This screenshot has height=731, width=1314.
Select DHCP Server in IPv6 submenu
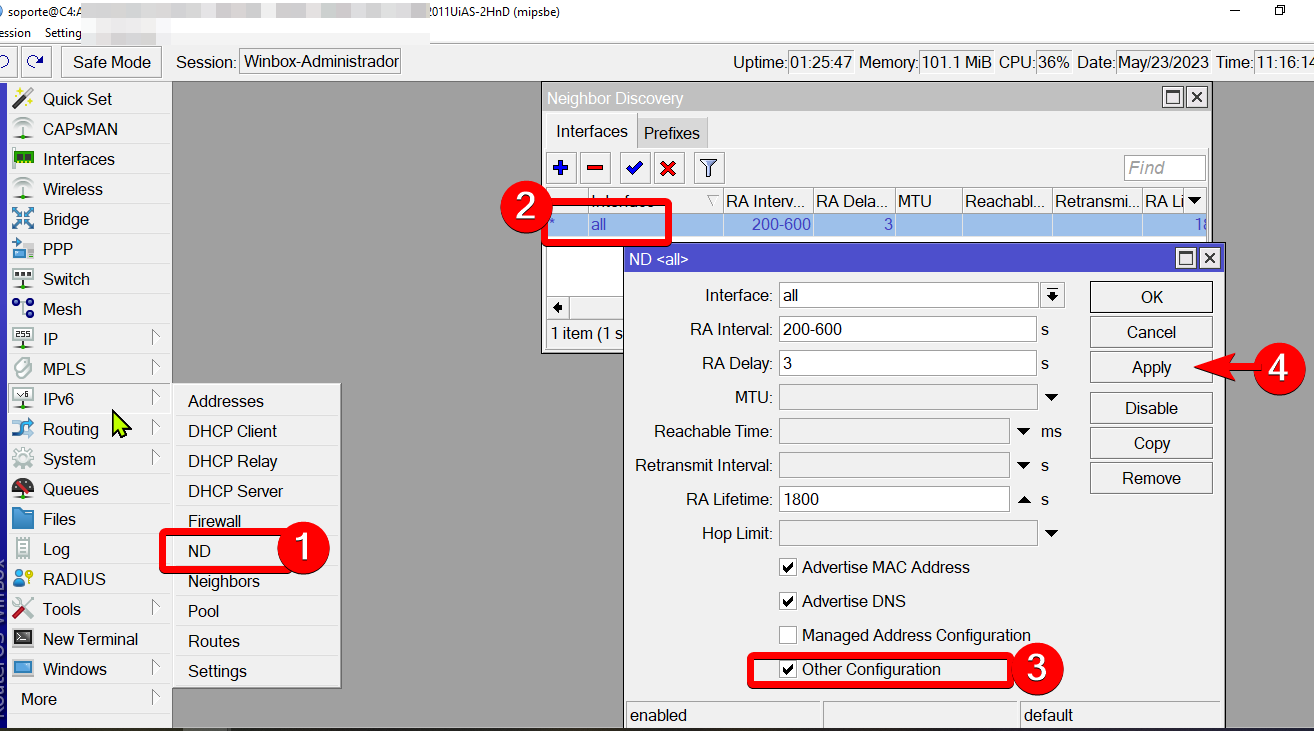(235, 491)
